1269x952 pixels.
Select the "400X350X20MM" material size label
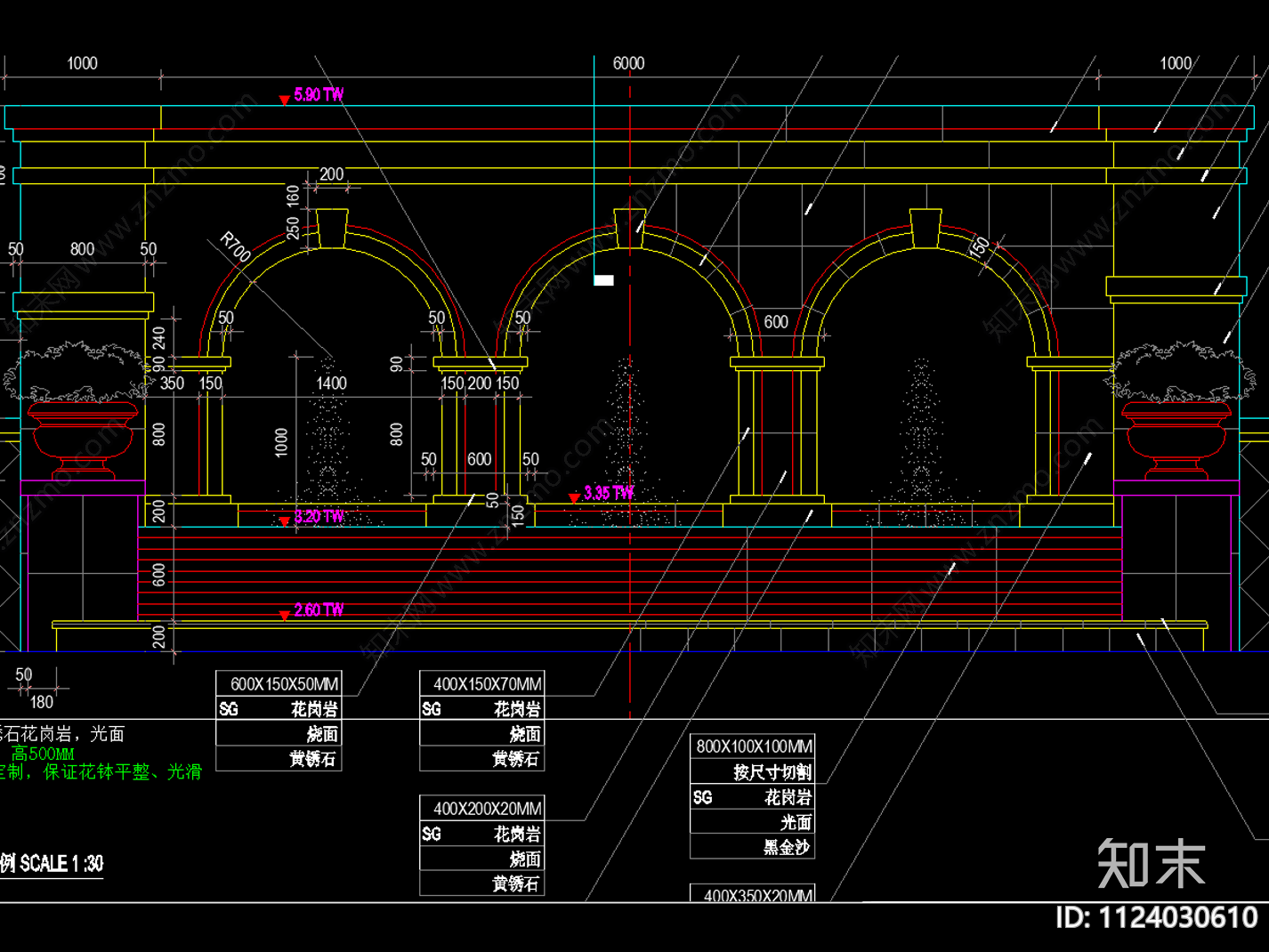pos(758,895)
